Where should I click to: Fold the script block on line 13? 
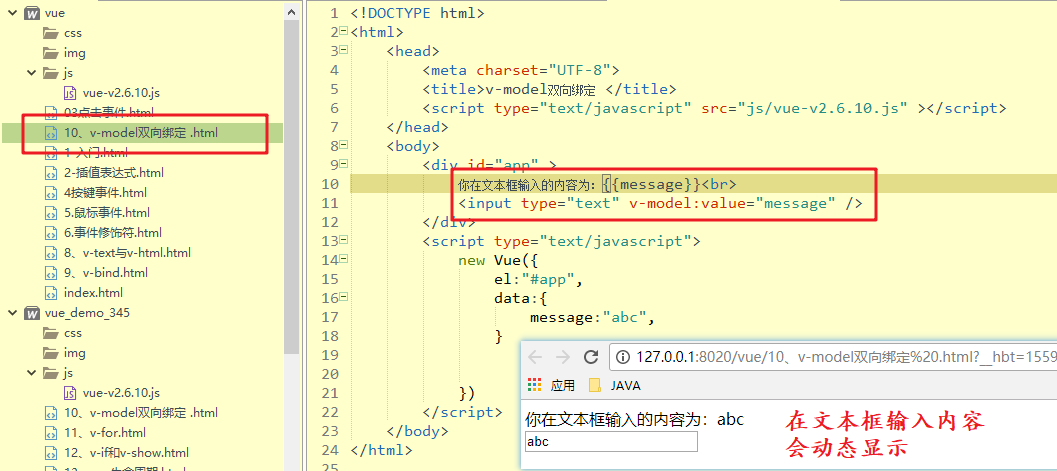point(344,240)
